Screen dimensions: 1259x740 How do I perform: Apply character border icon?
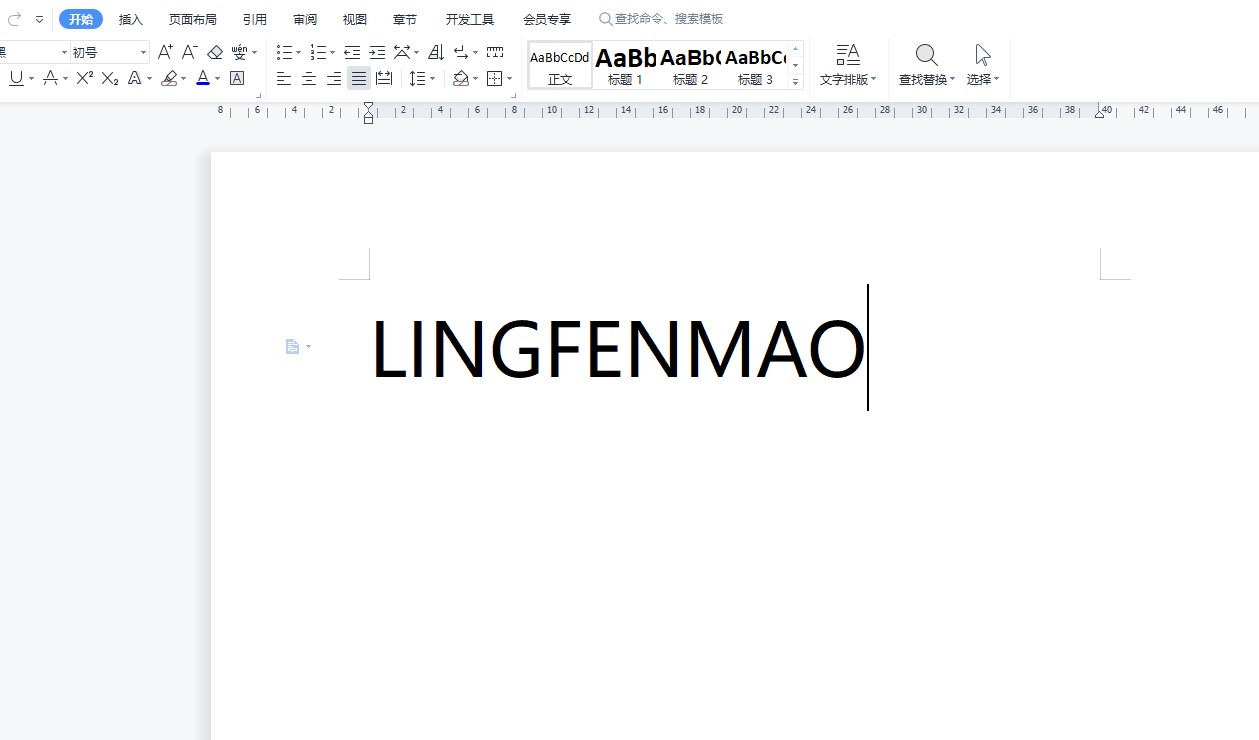237,78
